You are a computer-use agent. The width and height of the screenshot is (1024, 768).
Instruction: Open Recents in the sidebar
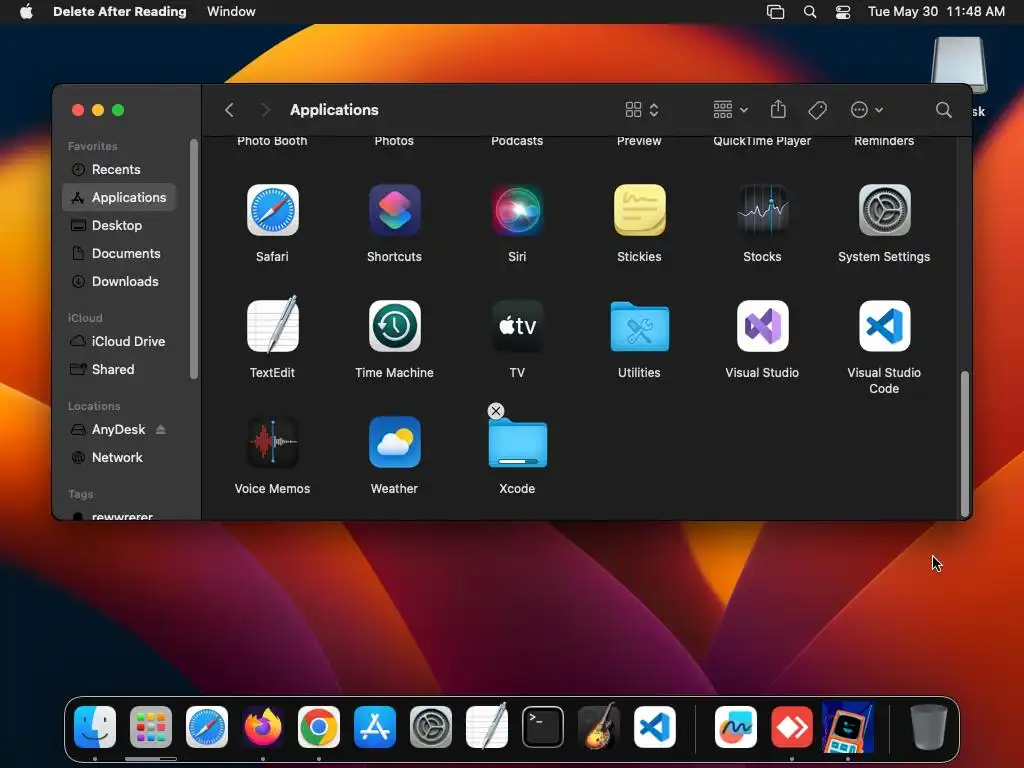click(x=119, y=169)
